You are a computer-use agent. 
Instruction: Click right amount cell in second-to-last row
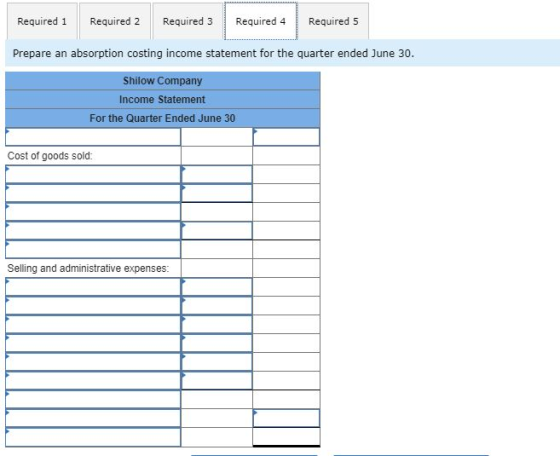286,418
